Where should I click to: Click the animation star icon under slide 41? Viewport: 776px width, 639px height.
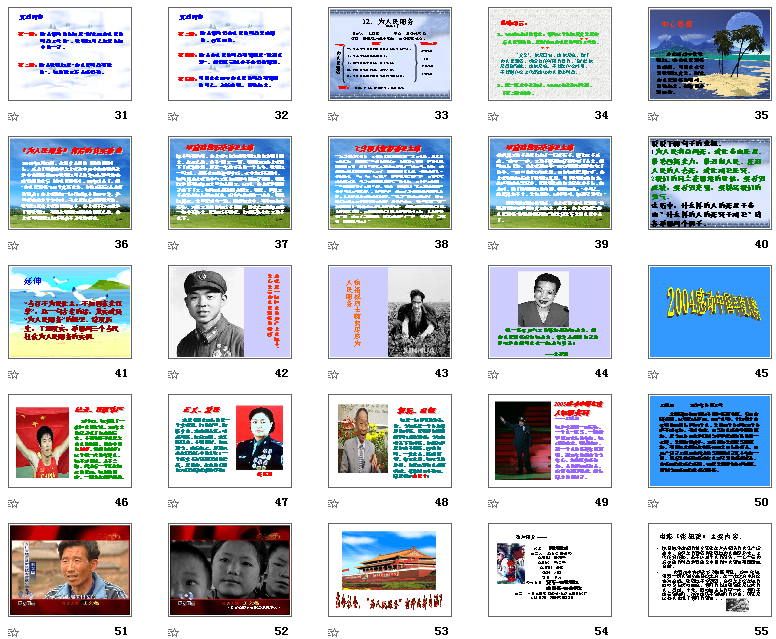[x=13, y=375]
